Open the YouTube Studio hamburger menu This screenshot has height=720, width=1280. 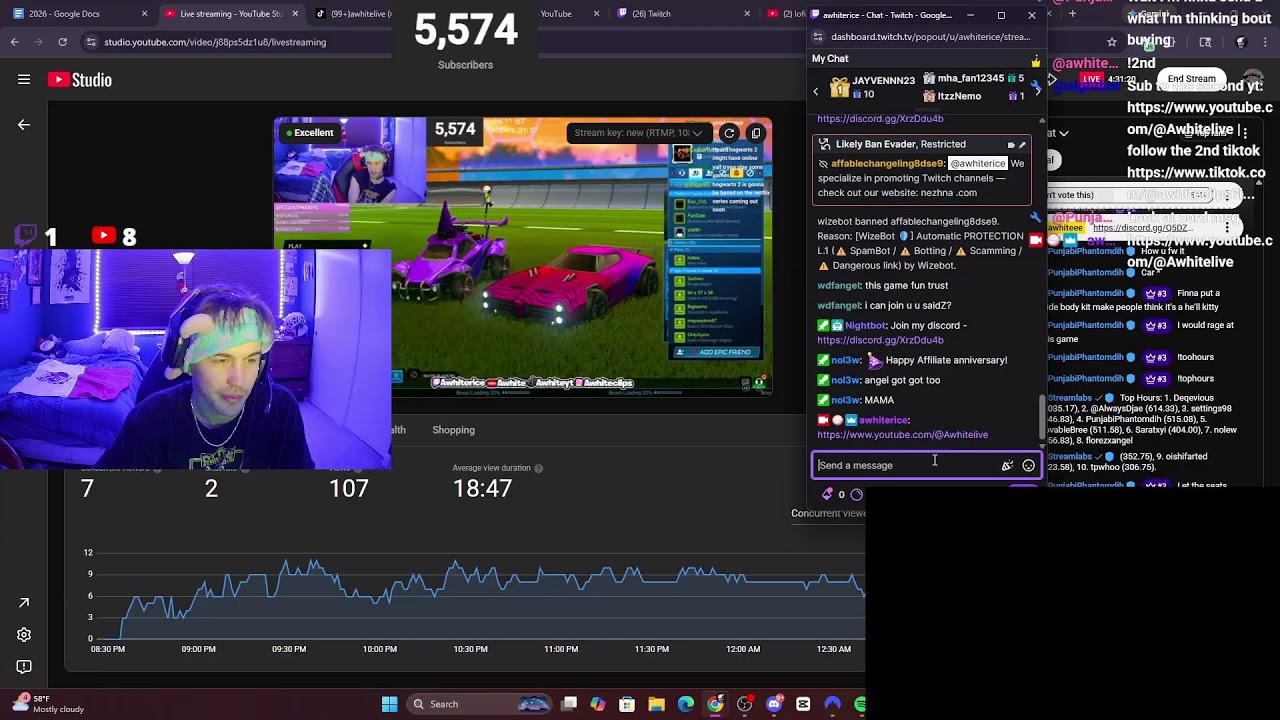[x=24, y=80]
